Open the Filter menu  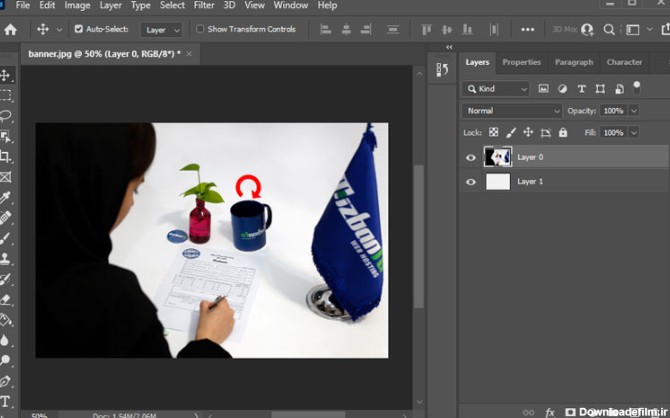tap(204, 6)
